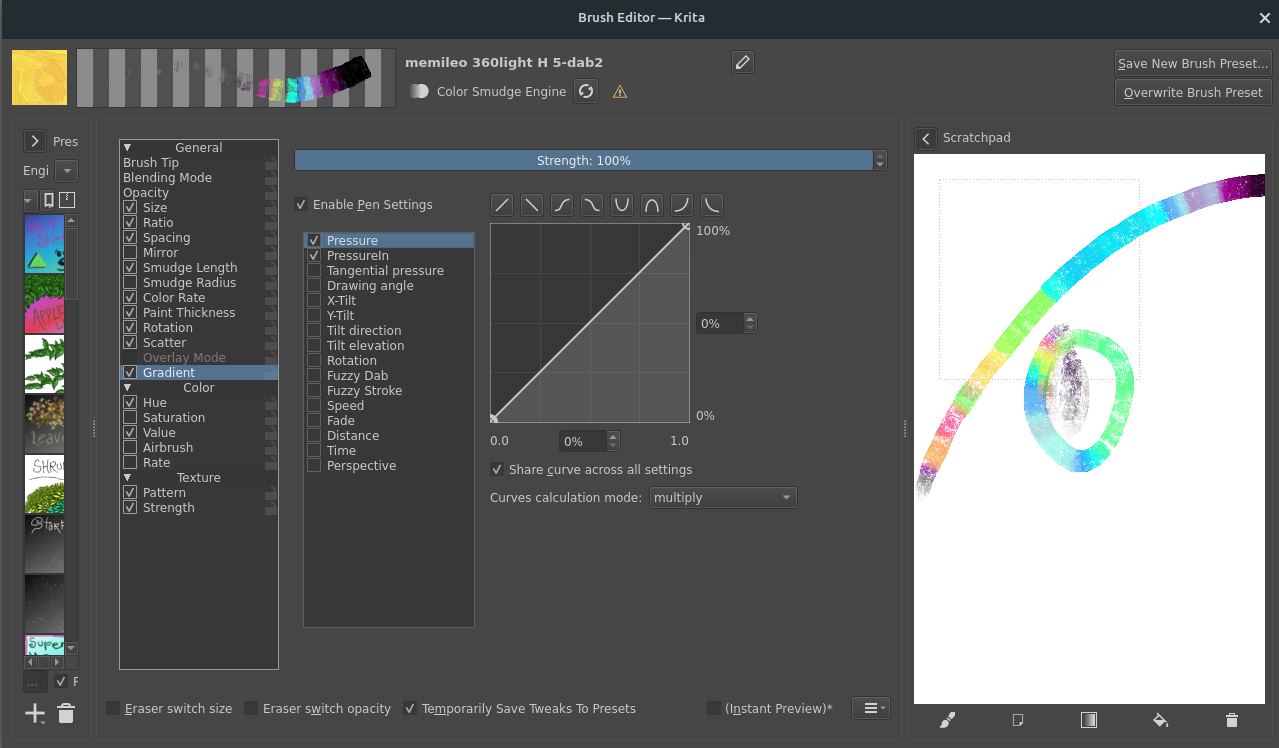Fill scratchpad with gradient icon
The height and width of the screenshot is (748, 1279).
[1089, 720]
